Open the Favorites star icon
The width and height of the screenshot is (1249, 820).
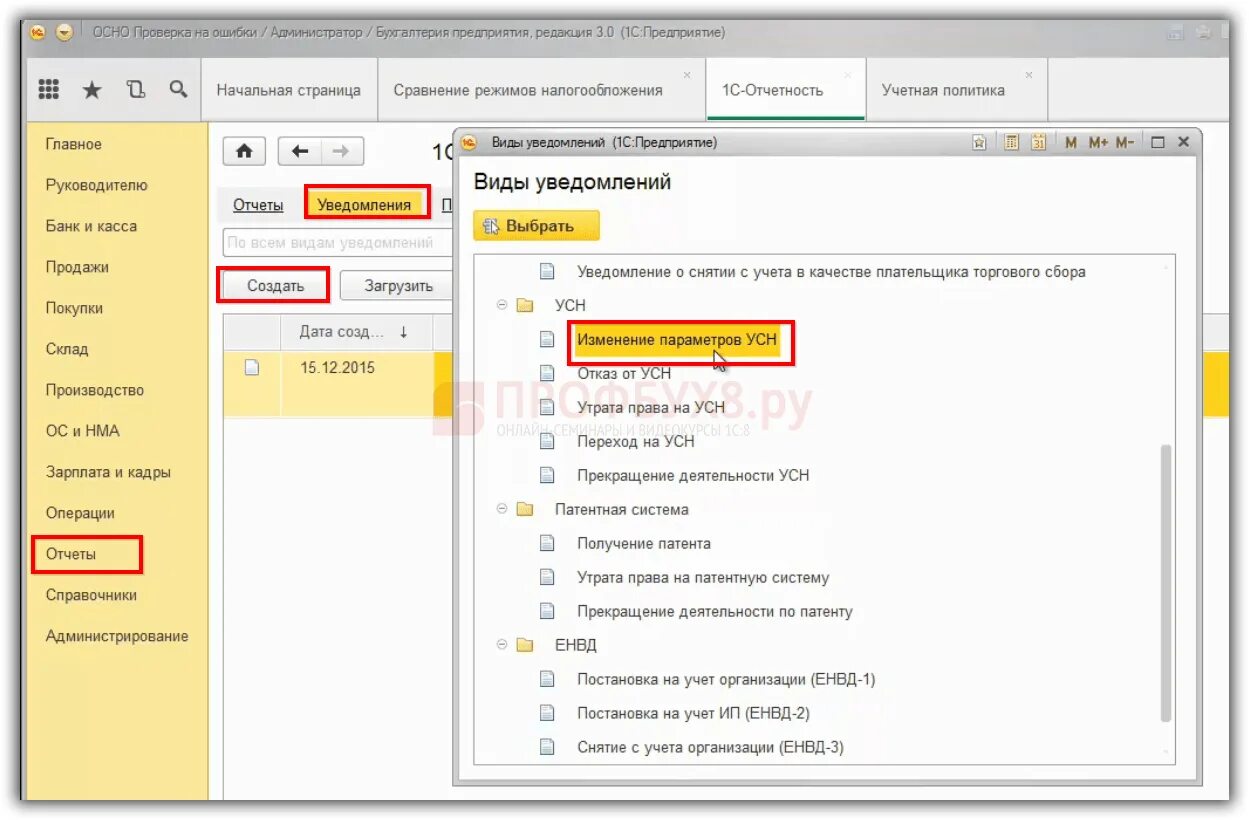pos(92,90)
